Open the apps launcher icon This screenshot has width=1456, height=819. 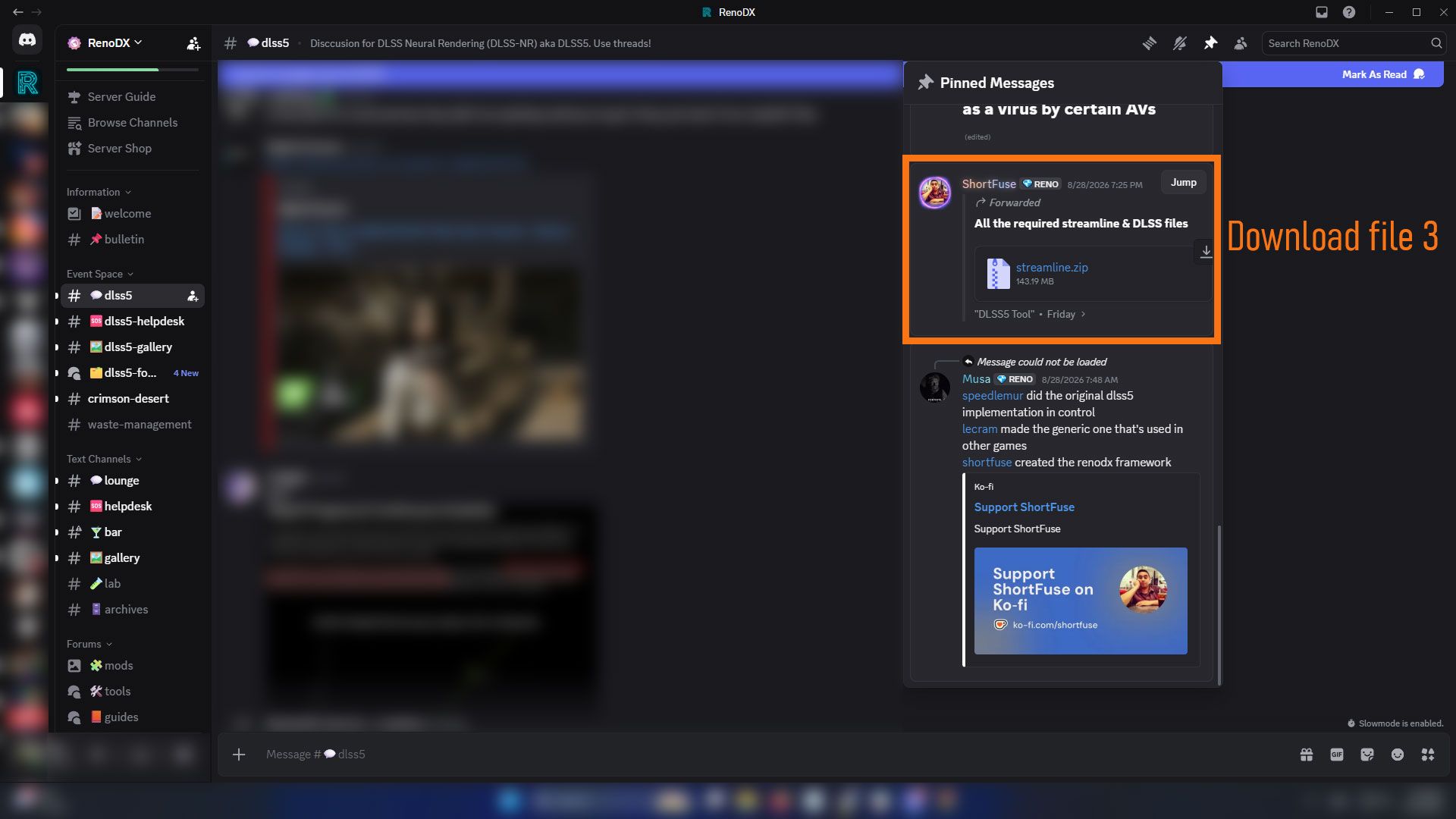tap(1428, 755)
